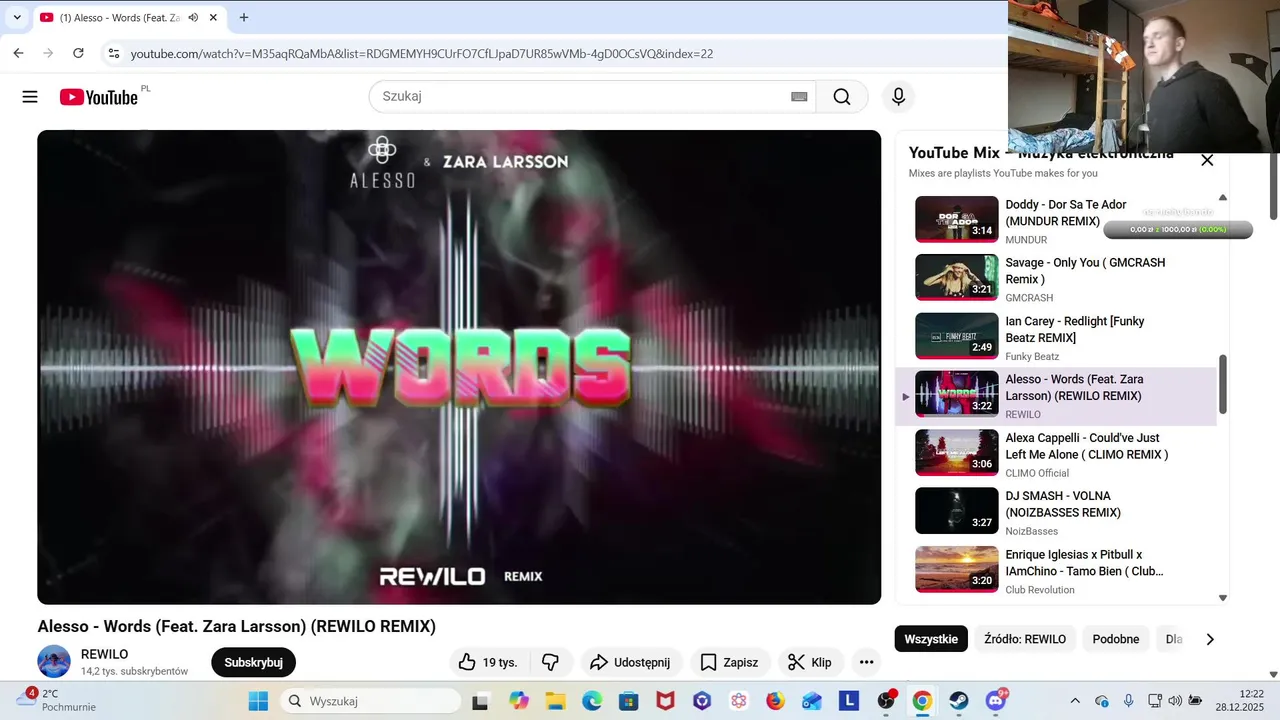Click the magnifying glass search button
Image resolution: width=1280 pixels, height=720 pixels.
pyautogui.click(x=842, y=97)
